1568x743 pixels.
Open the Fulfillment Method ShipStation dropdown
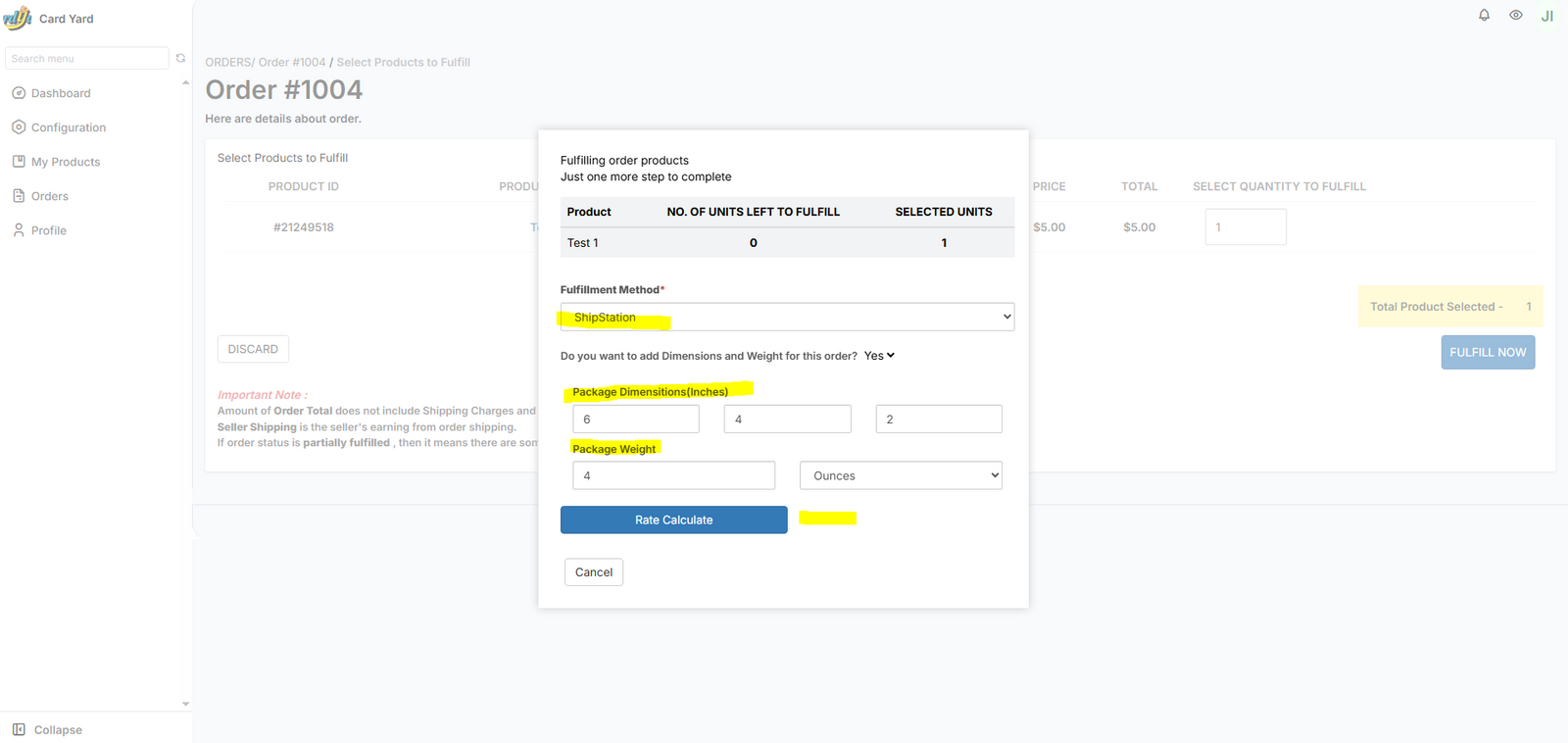click(787, 317)
